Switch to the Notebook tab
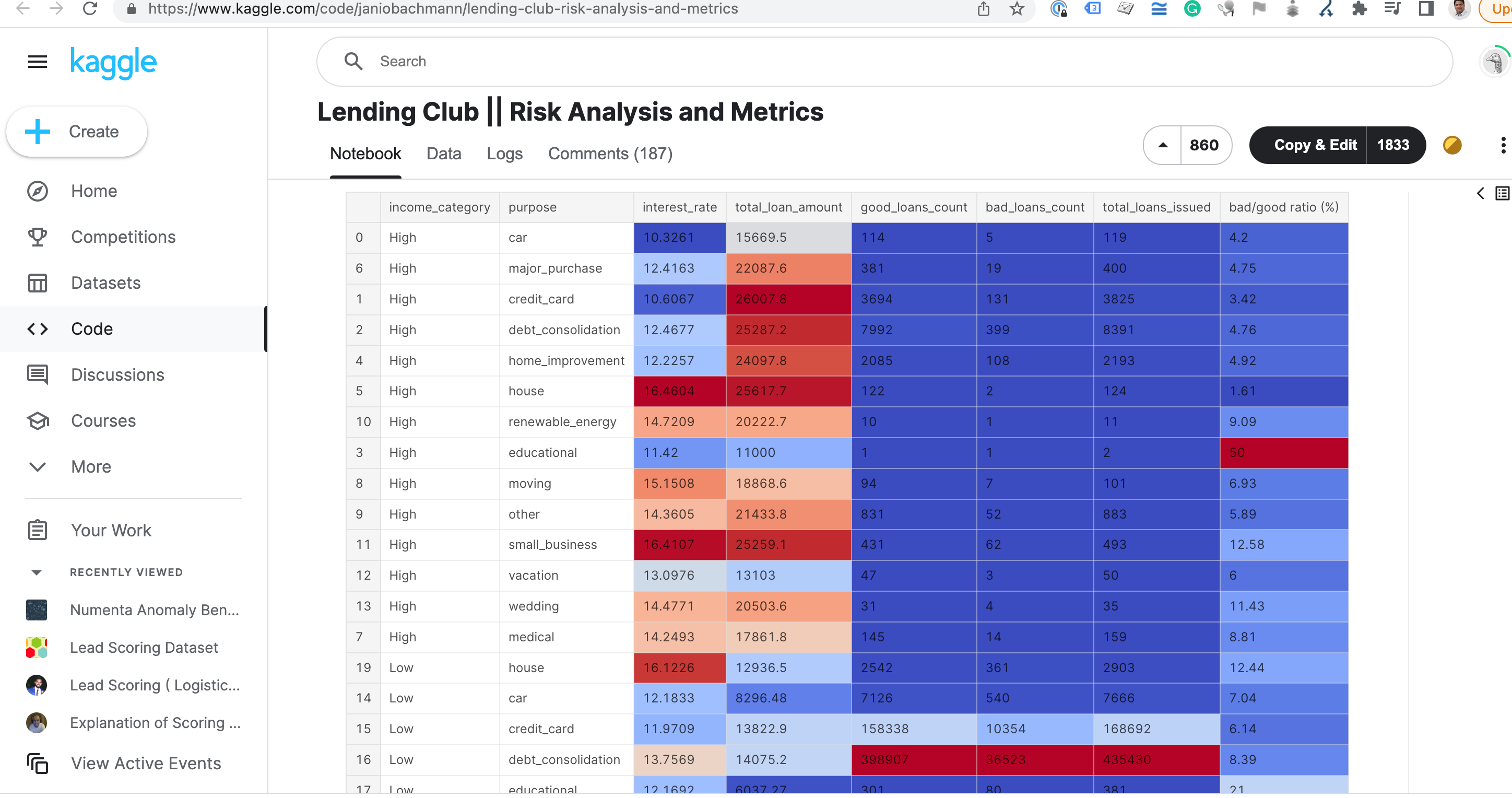Viewport: 1512px width, 798px height. click(365, 154)
